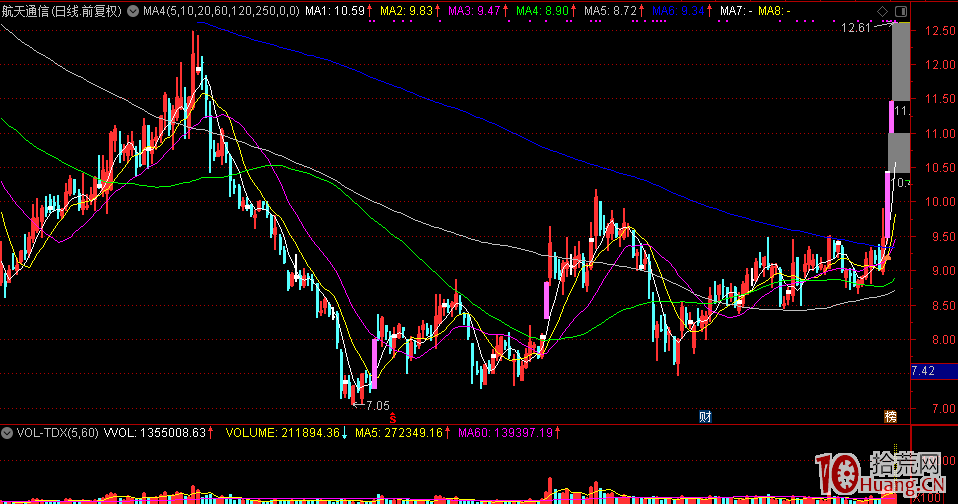Select the blue MA6: 9.34 value
Screen dimensions: 958x504
point(678,11)
